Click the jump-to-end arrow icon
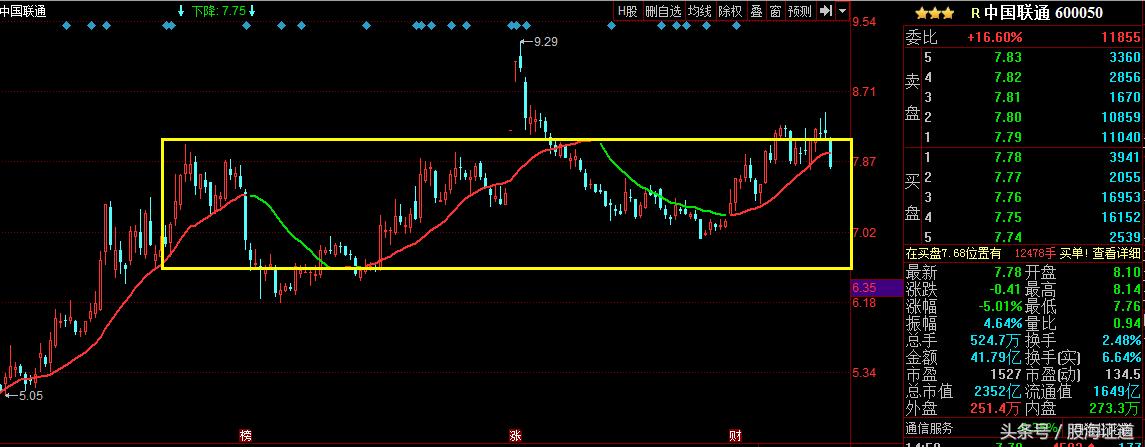This screenshot has height=447, width=1145. click(x=826, y=11)
